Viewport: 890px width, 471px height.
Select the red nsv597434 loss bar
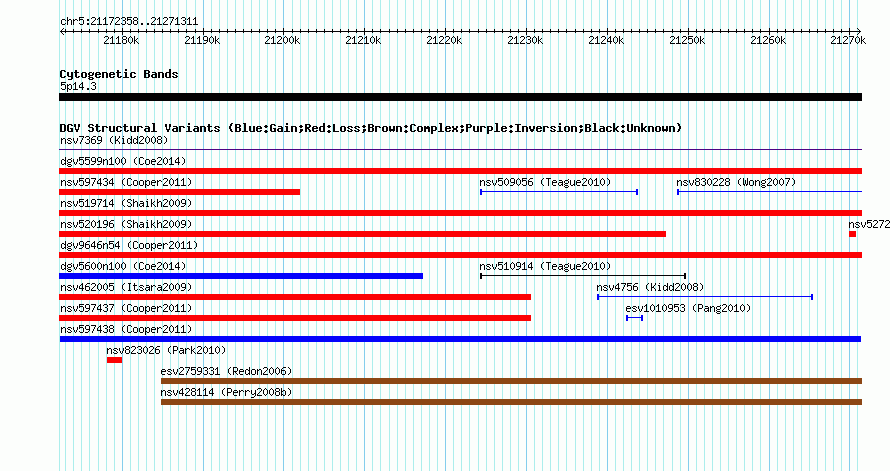coord(179,192)
